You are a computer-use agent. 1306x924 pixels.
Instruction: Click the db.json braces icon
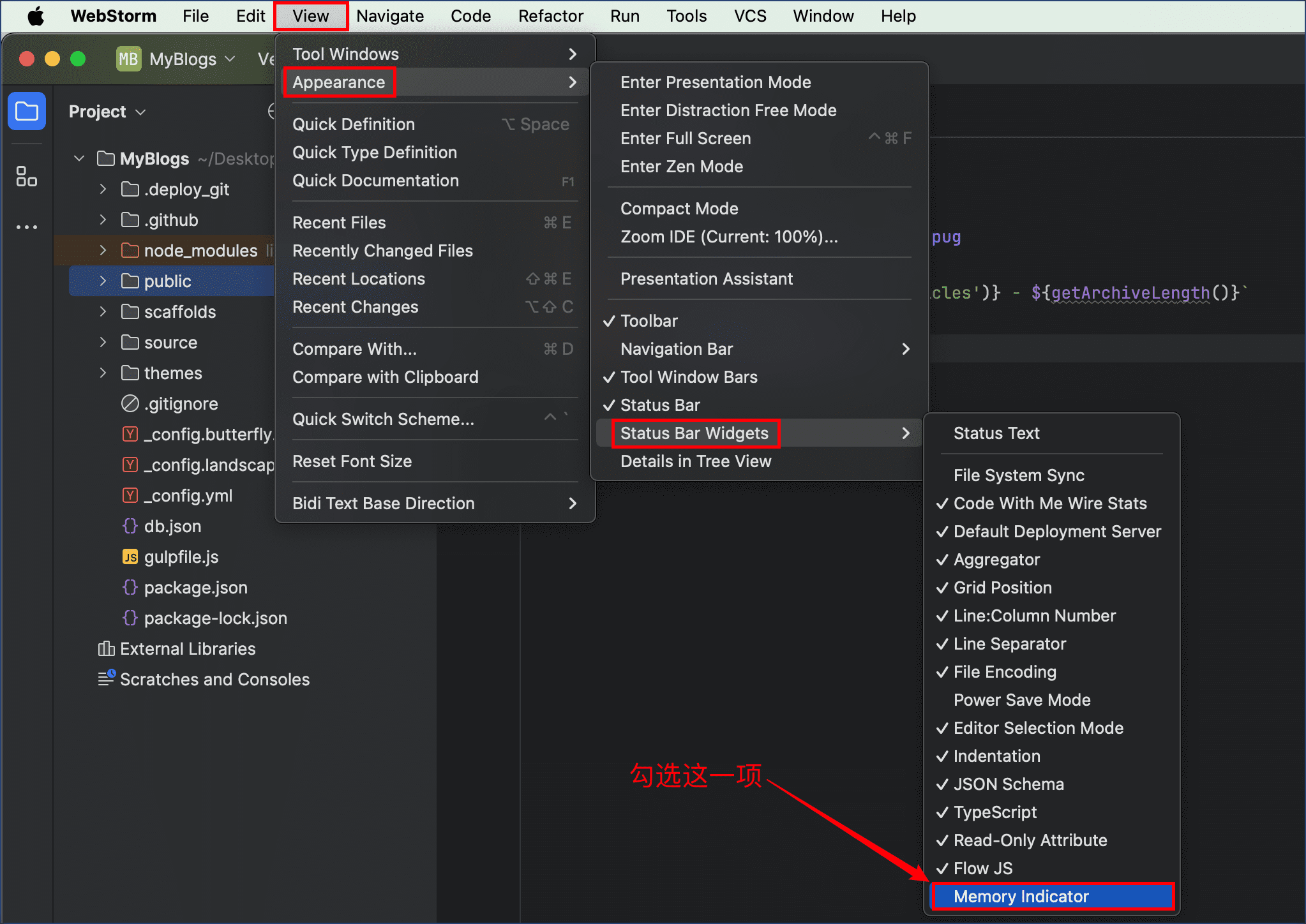130,526
